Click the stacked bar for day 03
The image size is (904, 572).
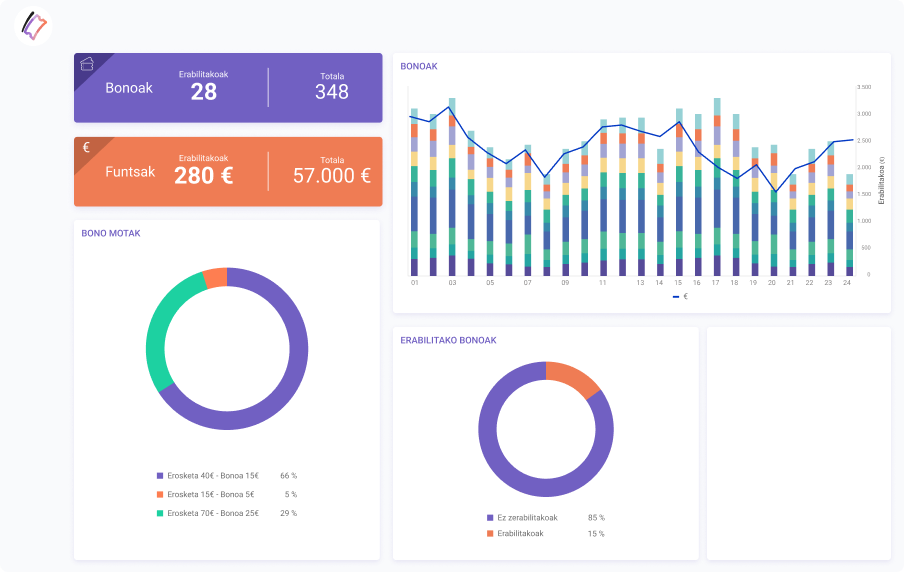[452, 187]
